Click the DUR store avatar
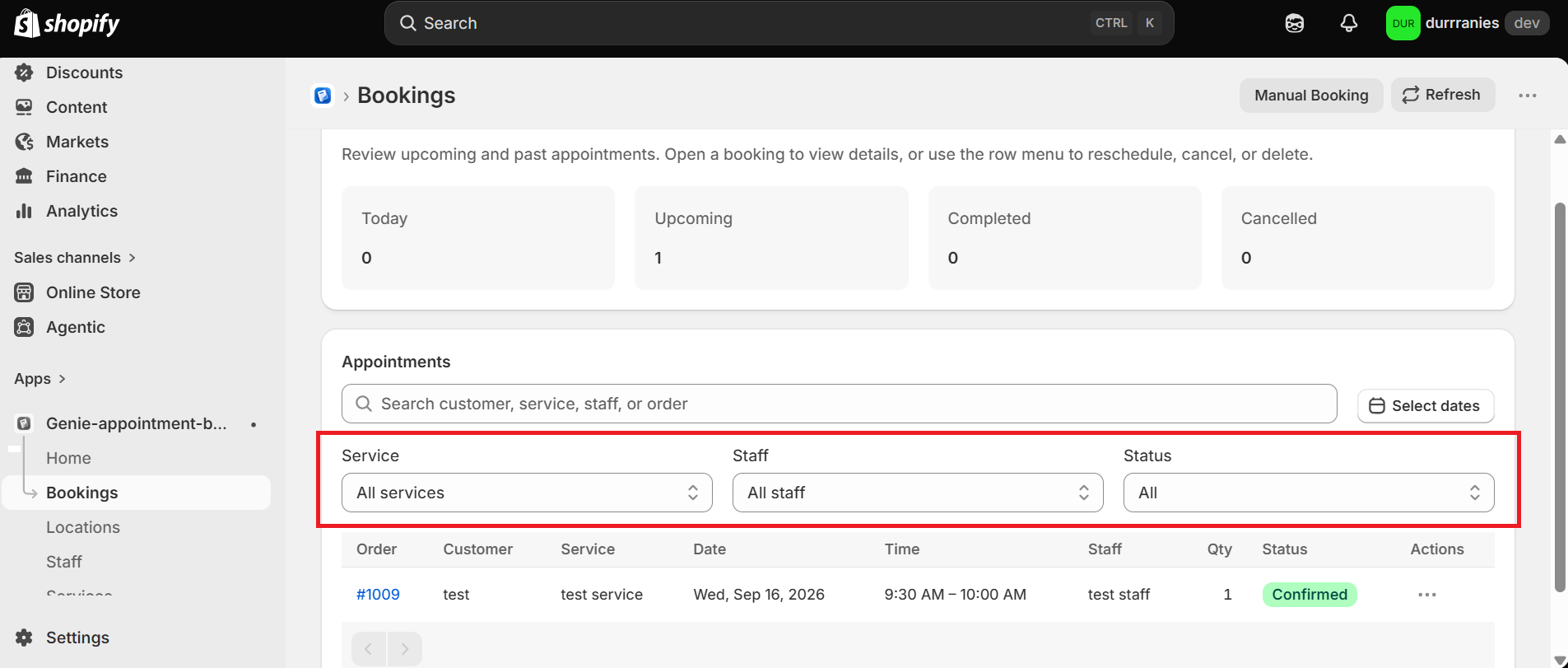This screenshot has height=668, width=1568. click(x=1403, y=23)
